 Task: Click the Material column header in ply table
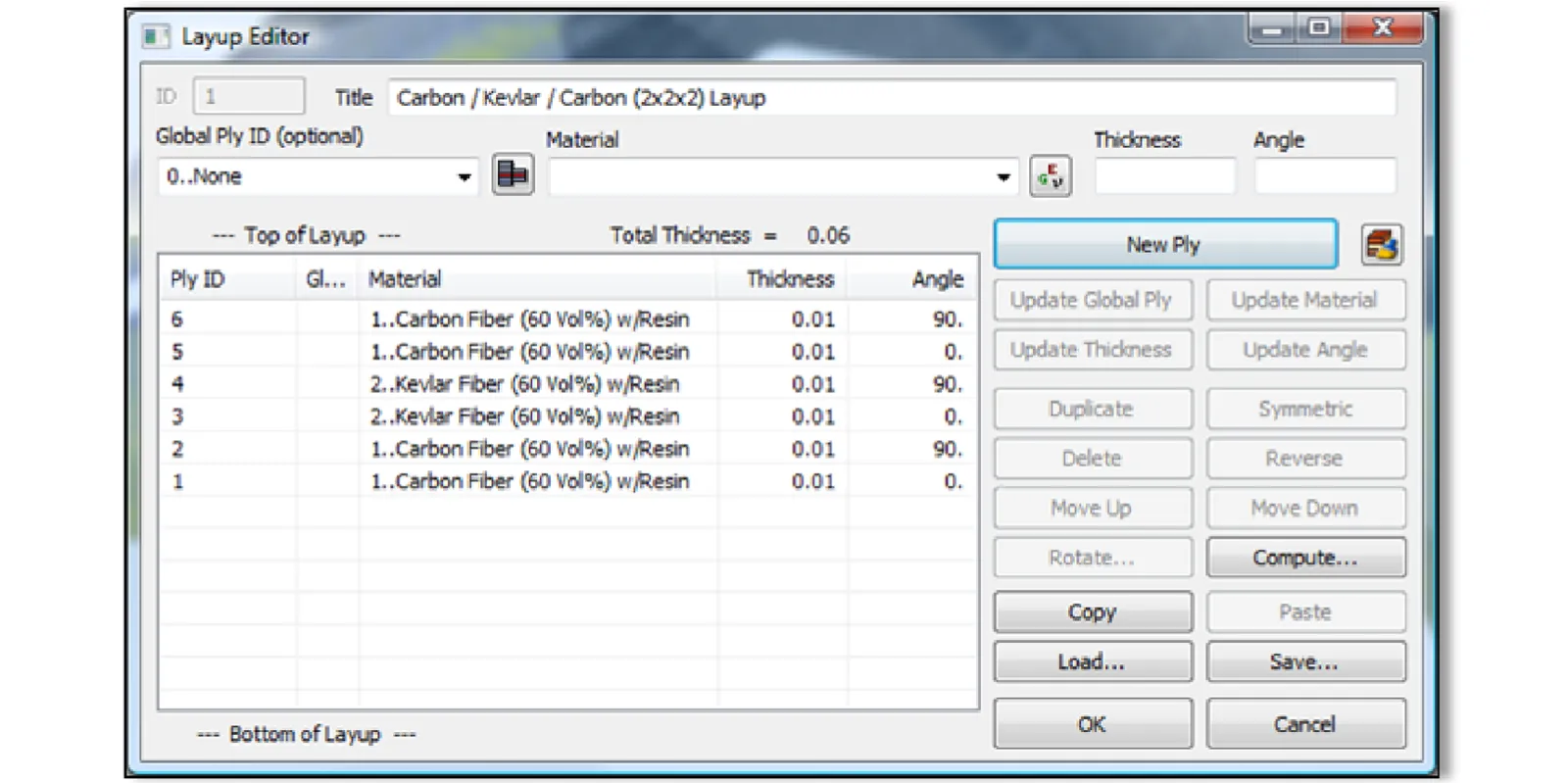[538, 279]
